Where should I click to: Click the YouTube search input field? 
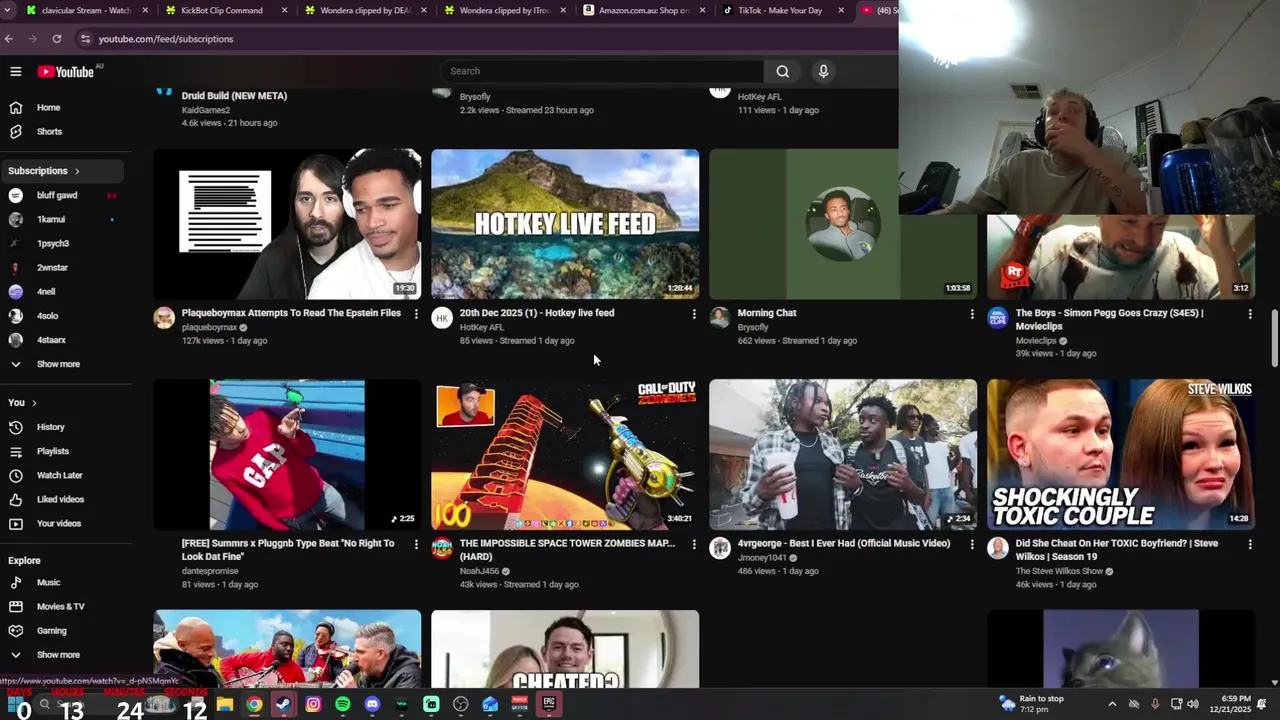(602, 71)
